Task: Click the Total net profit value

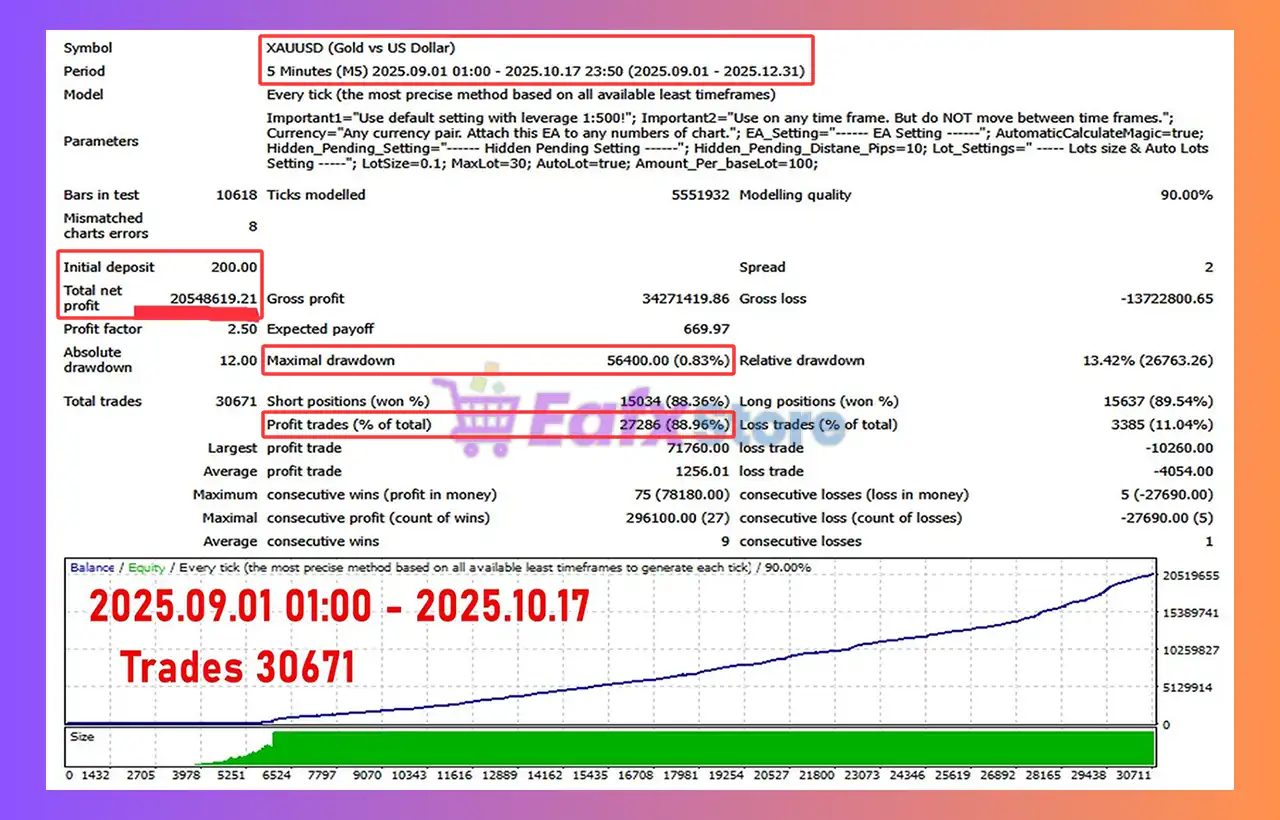Action: click(214, 298)
